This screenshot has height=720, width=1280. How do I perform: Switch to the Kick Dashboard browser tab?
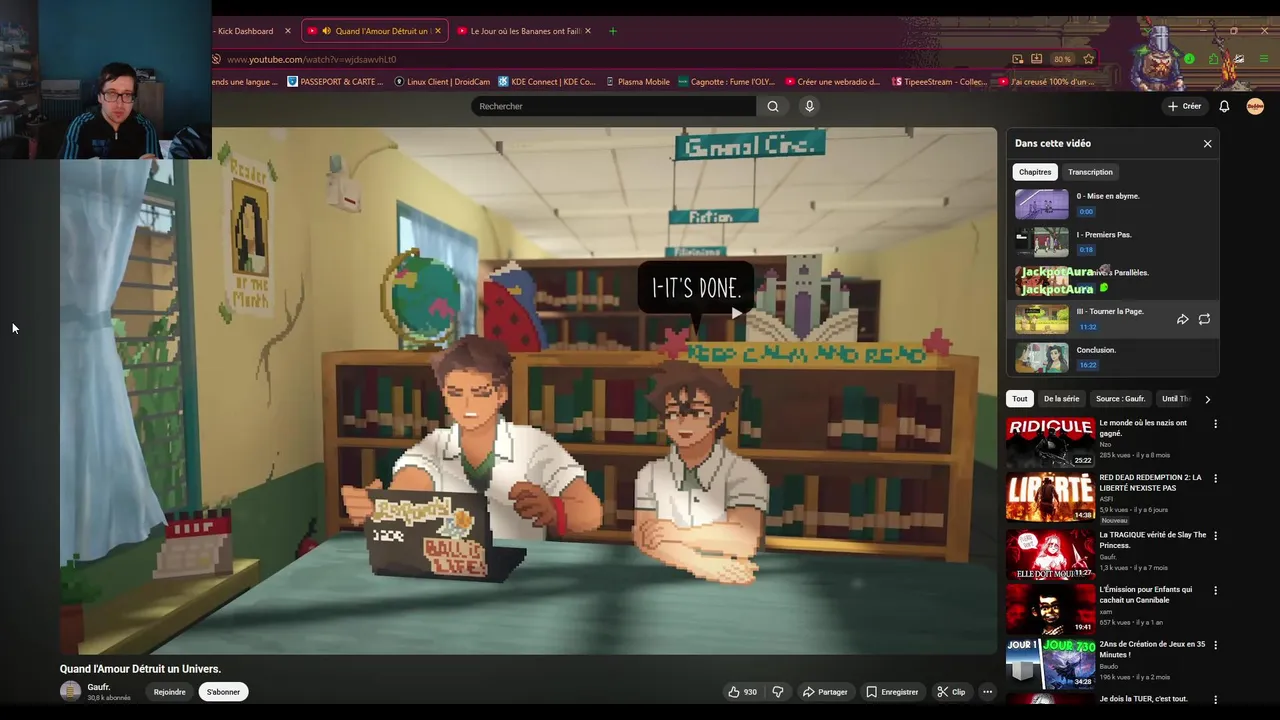click(x=245, y=31)
